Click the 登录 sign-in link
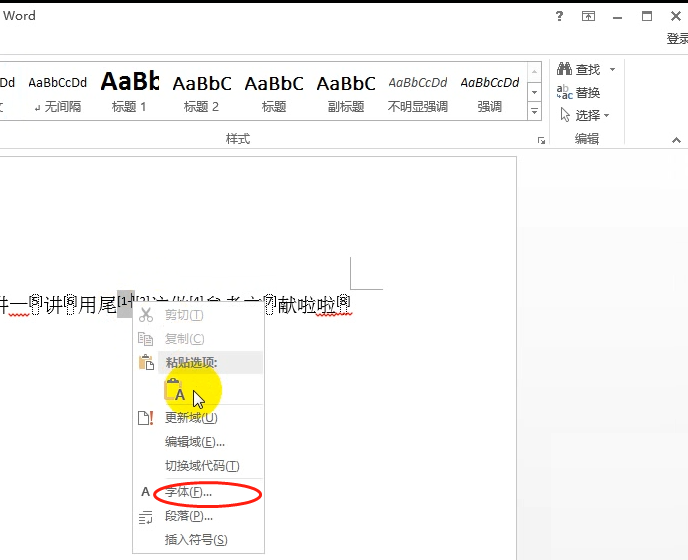Viewport: 688px width, 560px height. click(x=676, y=39)
